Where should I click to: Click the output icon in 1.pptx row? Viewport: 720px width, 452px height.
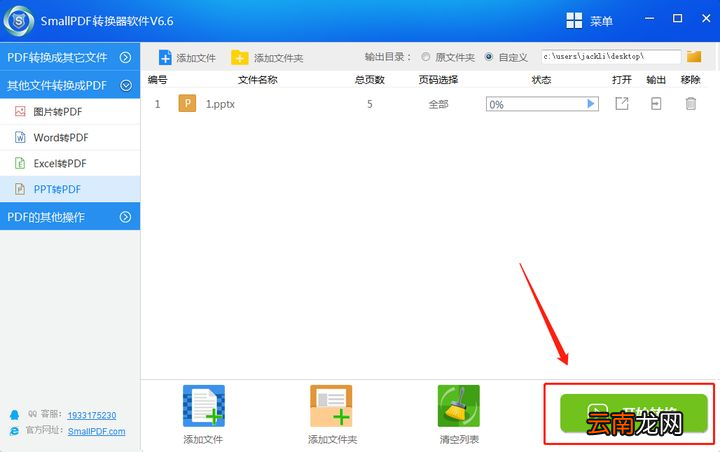coord(656,103)
